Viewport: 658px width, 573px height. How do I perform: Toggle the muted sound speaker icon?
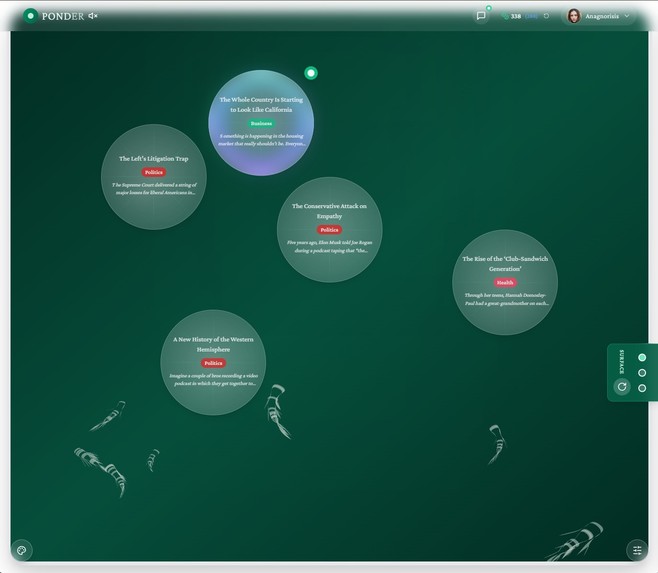(93, 16)
